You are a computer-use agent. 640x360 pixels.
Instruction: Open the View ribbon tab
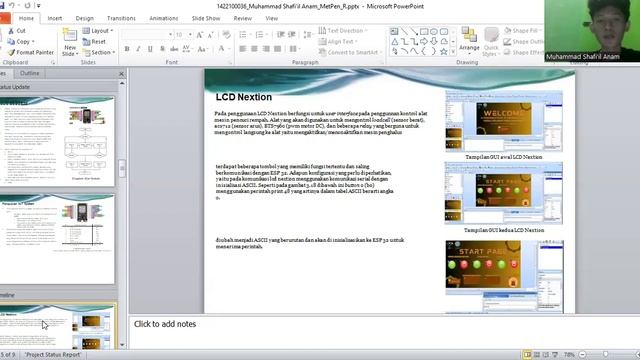271,18
